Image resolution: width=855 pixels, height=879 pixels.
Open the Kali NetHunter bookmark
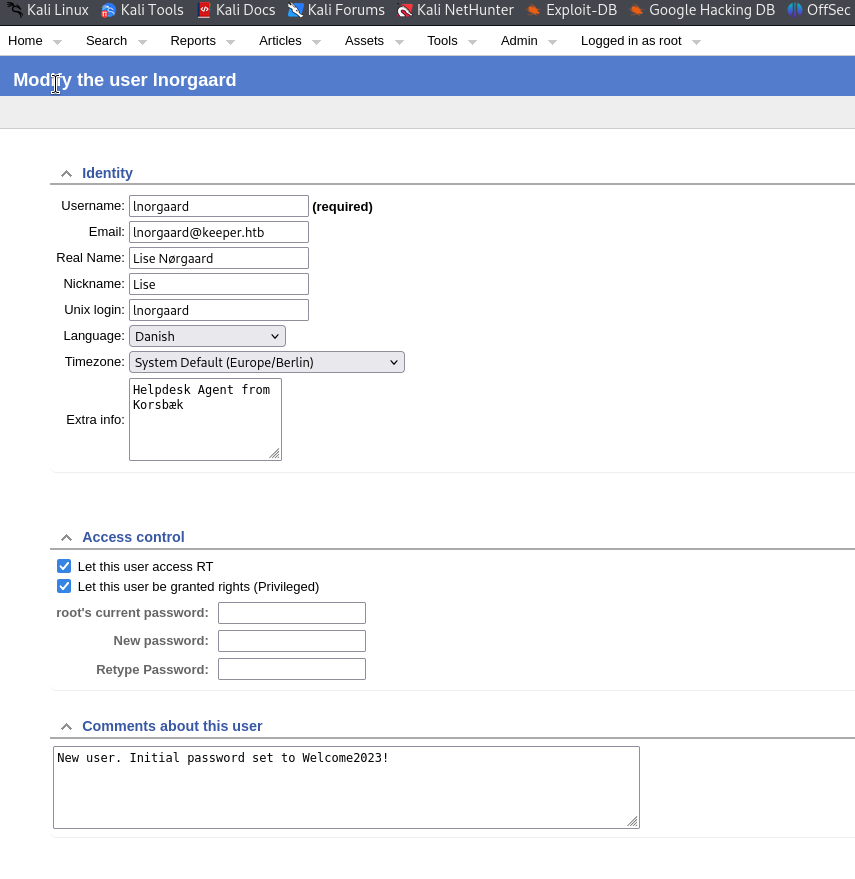tap(455, 10)
